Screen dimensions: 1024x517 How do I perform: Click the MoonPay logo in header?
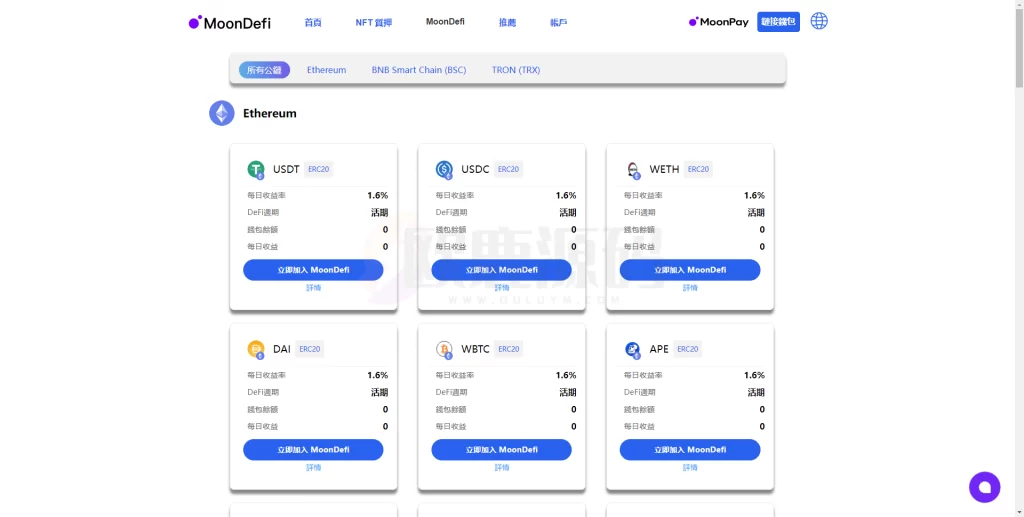tap(718, 21)
